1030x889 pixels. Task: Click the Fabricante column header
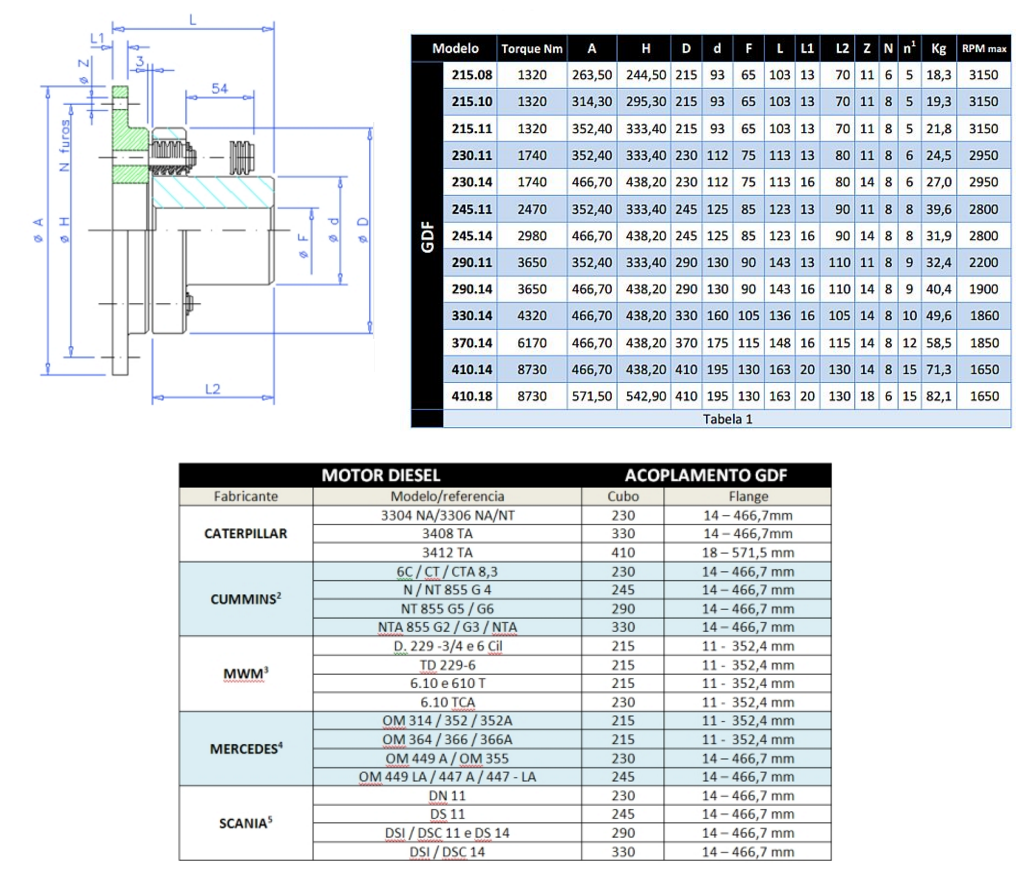pos(245,496)
